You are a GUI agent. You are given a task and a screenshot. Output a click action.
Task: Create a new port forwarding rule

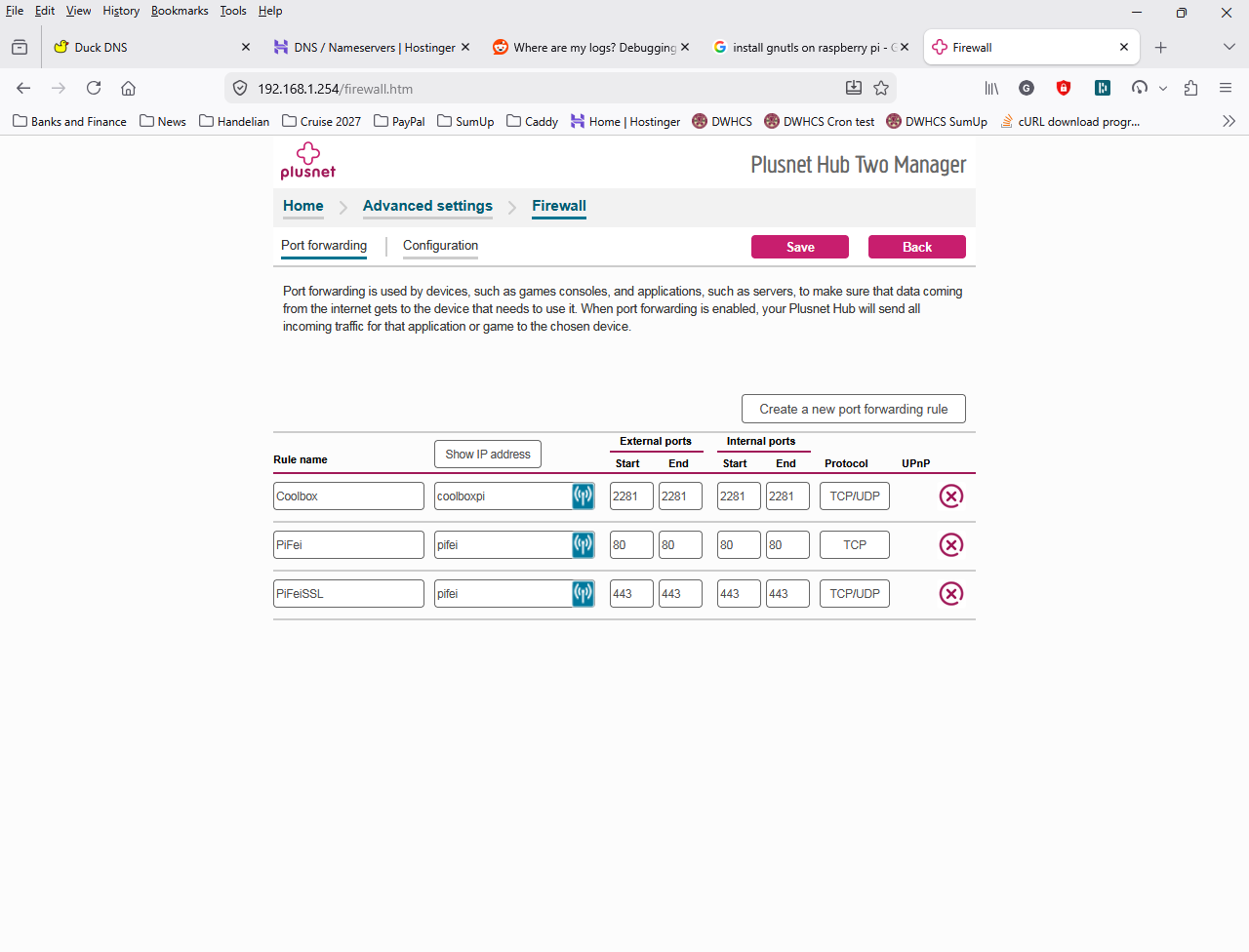(853, 410)
